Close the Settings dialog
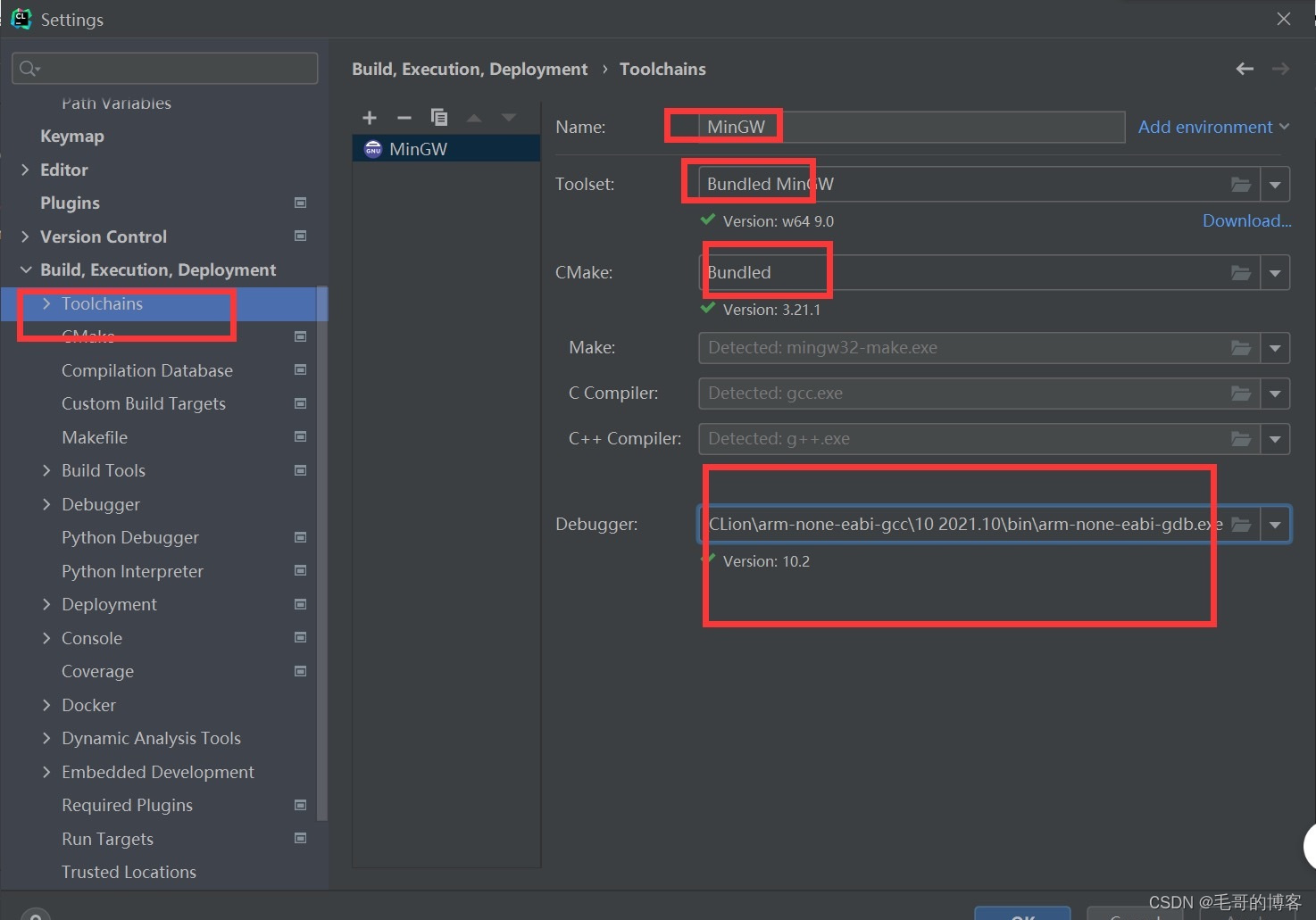This screenshot has width=1316, height=920. (1284, 19)
